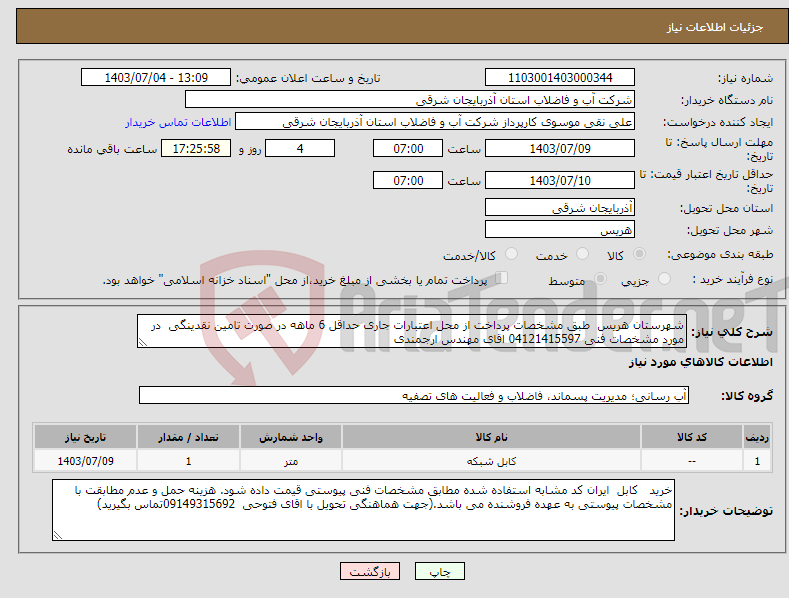Toggle the اسناد خزانه اسلامی payment checkbox
This screenshot has height=598, width=789.
click(502, 278)
